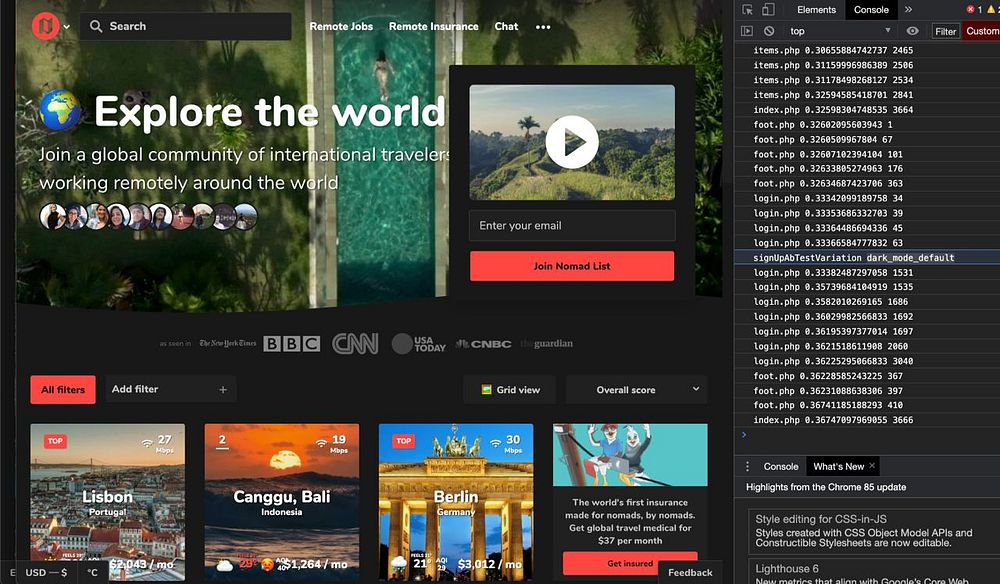Open the Remote Jobs link

pyautogui.click(x=341, y=26)
